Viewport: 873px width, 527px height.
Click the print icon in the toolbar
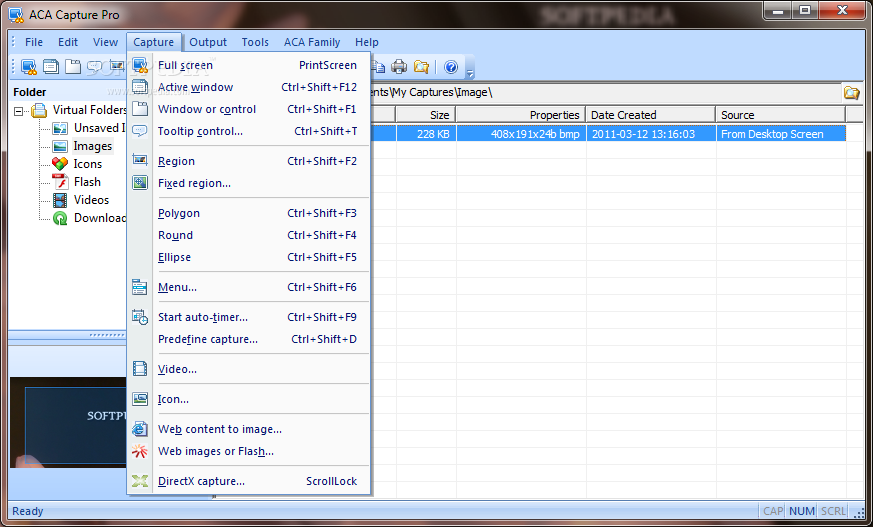[399, 67]
